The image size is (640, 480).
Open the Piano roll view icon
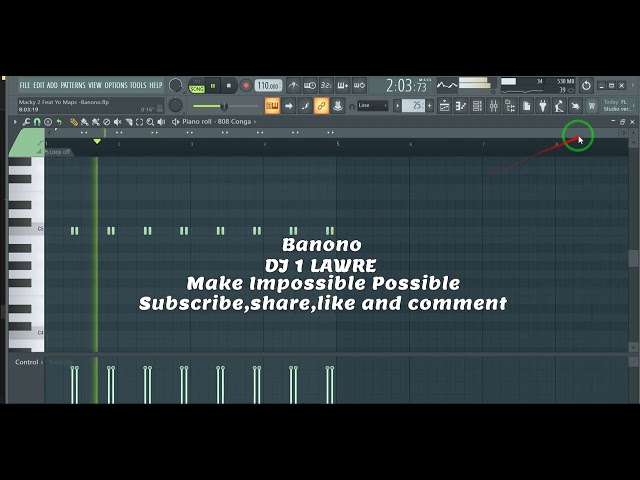point(461,106)
